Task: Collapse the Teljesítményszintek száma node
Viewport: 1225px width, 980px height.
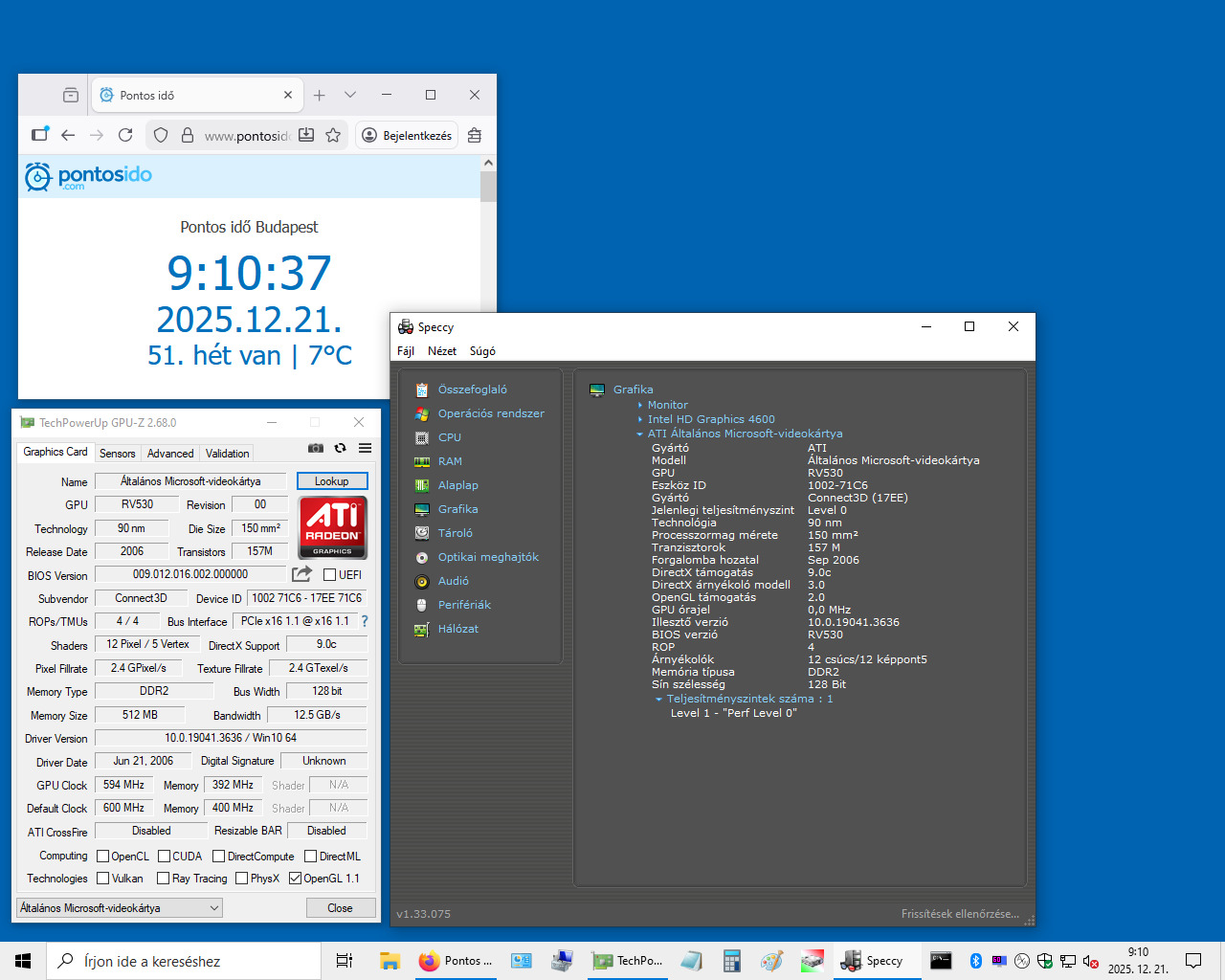Action: tap(658, 699)
